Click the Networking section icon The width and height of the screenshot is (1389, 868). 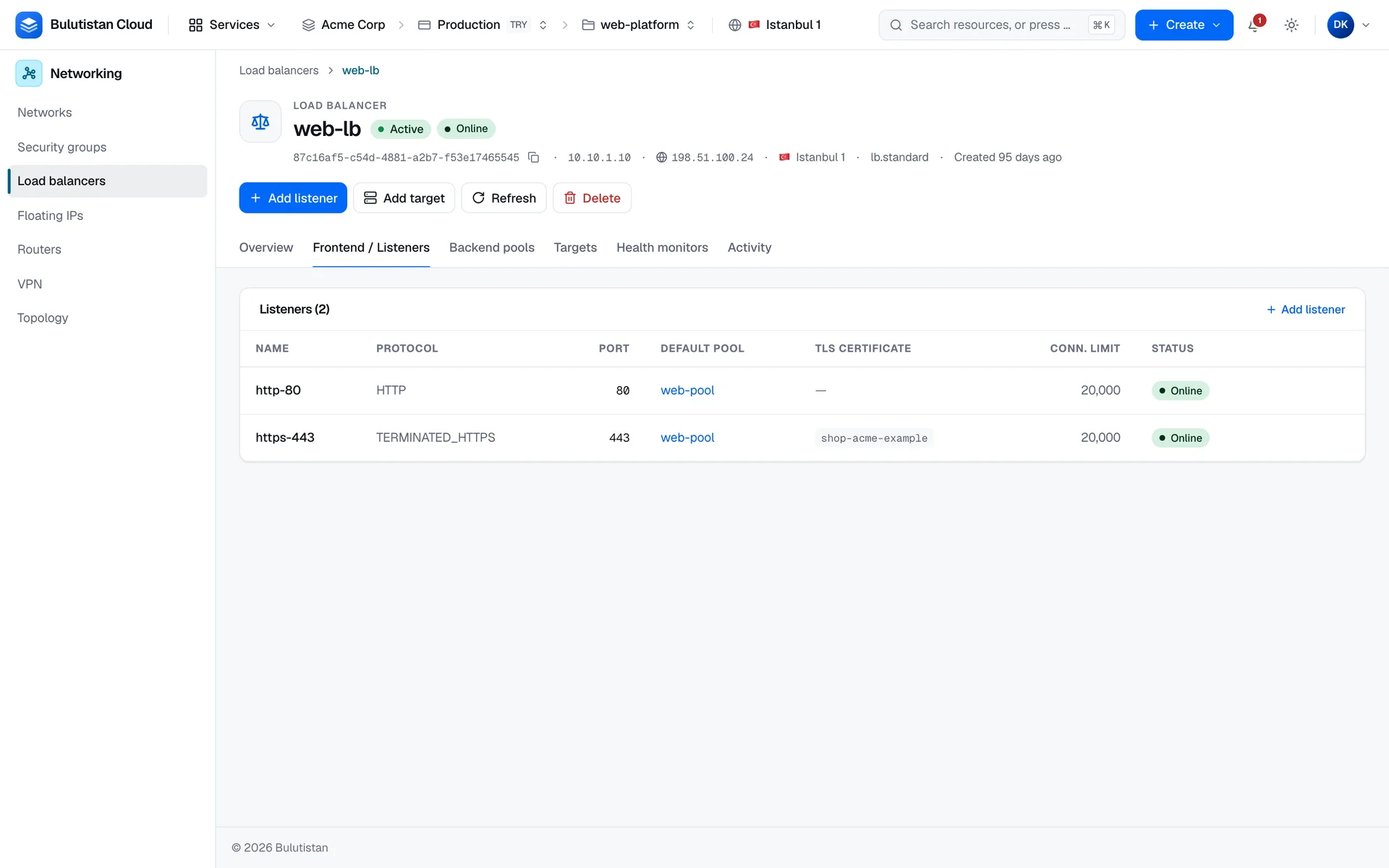click(x=29, y=73)
